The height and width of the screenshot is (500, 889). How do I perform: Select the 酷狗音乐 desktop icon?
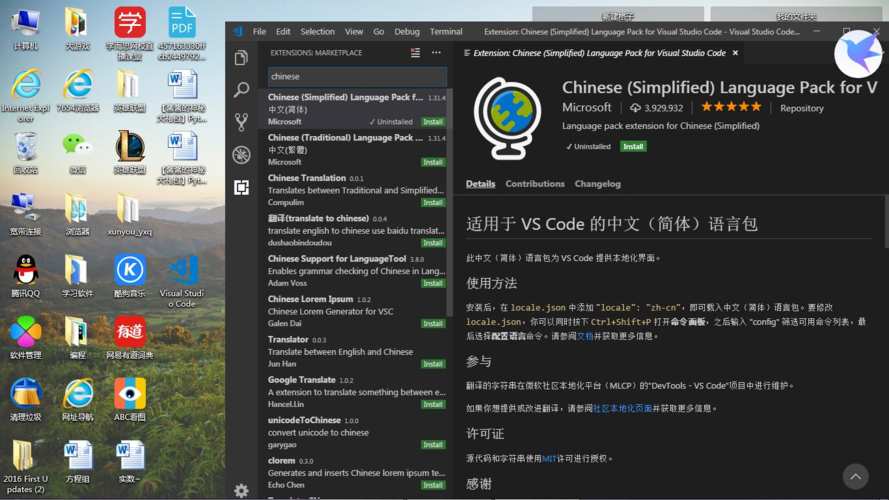click(x=130, y=276)
